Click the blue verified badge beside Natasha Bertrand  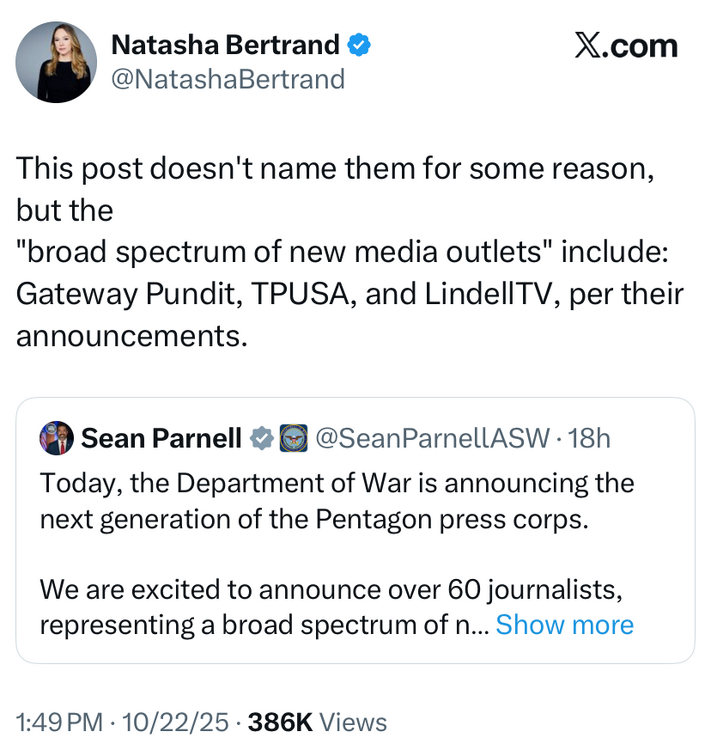point(359,44)
